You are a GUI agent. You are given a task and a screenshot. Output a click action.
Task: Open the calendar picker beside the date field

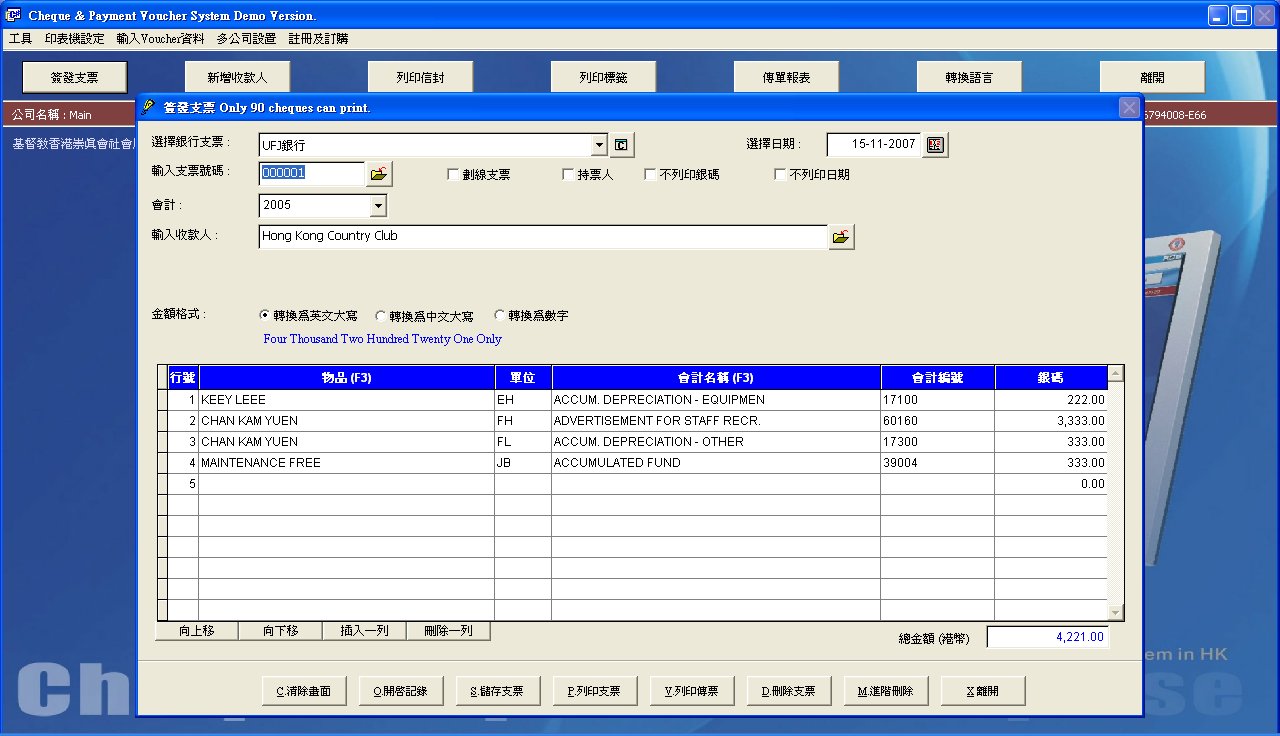(x=935, y=145)
